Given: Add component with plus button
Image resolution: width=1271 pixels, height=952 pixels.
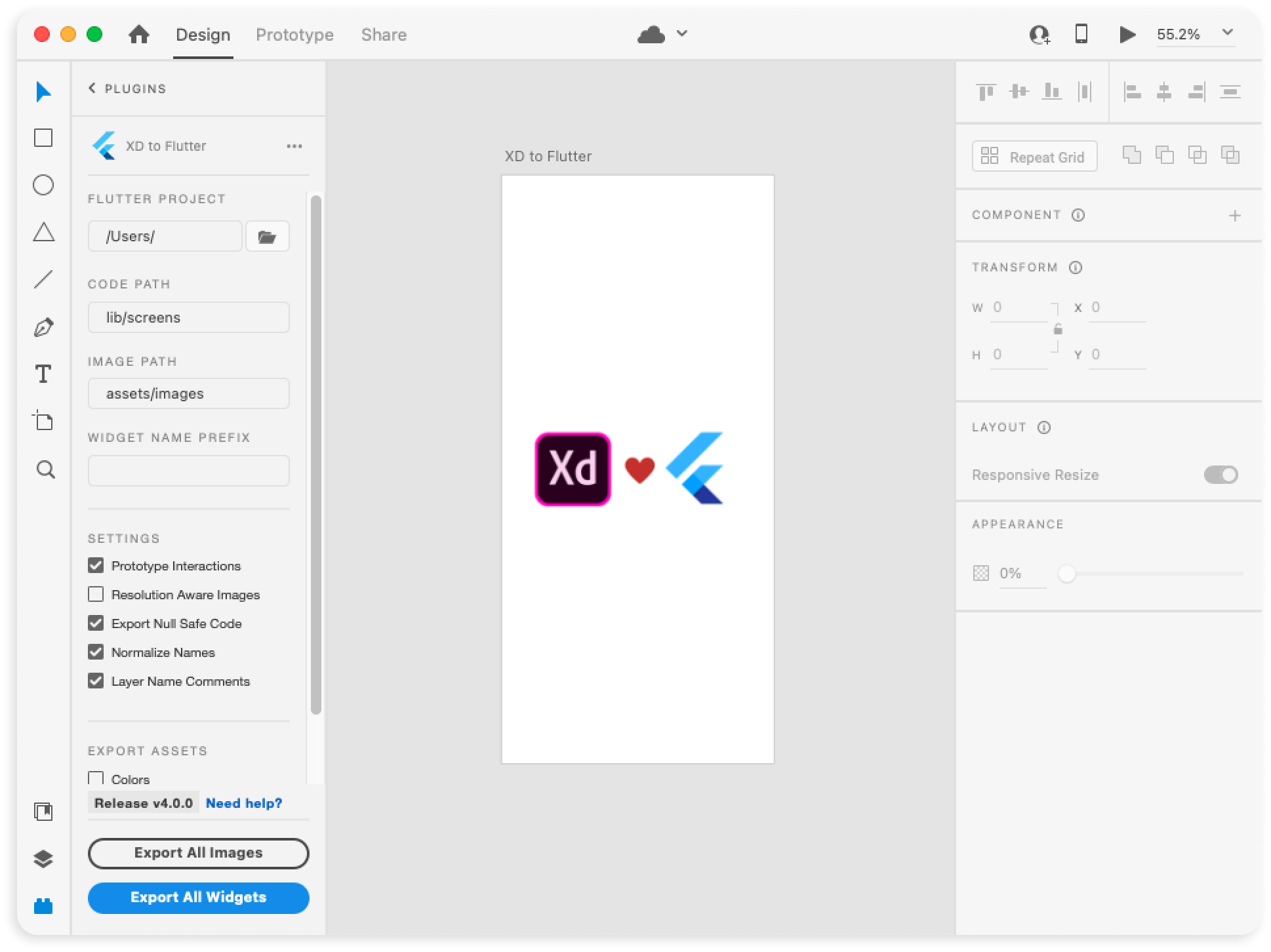Looking at the screenshot, I should pyautogui.click(x=1234, y=216).
